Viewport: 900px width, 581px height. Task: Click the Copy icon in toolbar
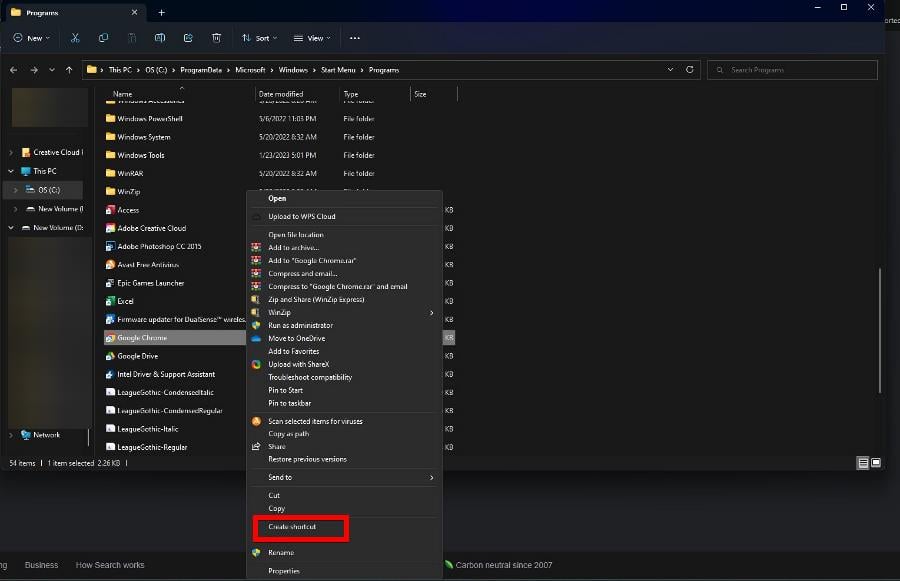[x=103, y=38]
